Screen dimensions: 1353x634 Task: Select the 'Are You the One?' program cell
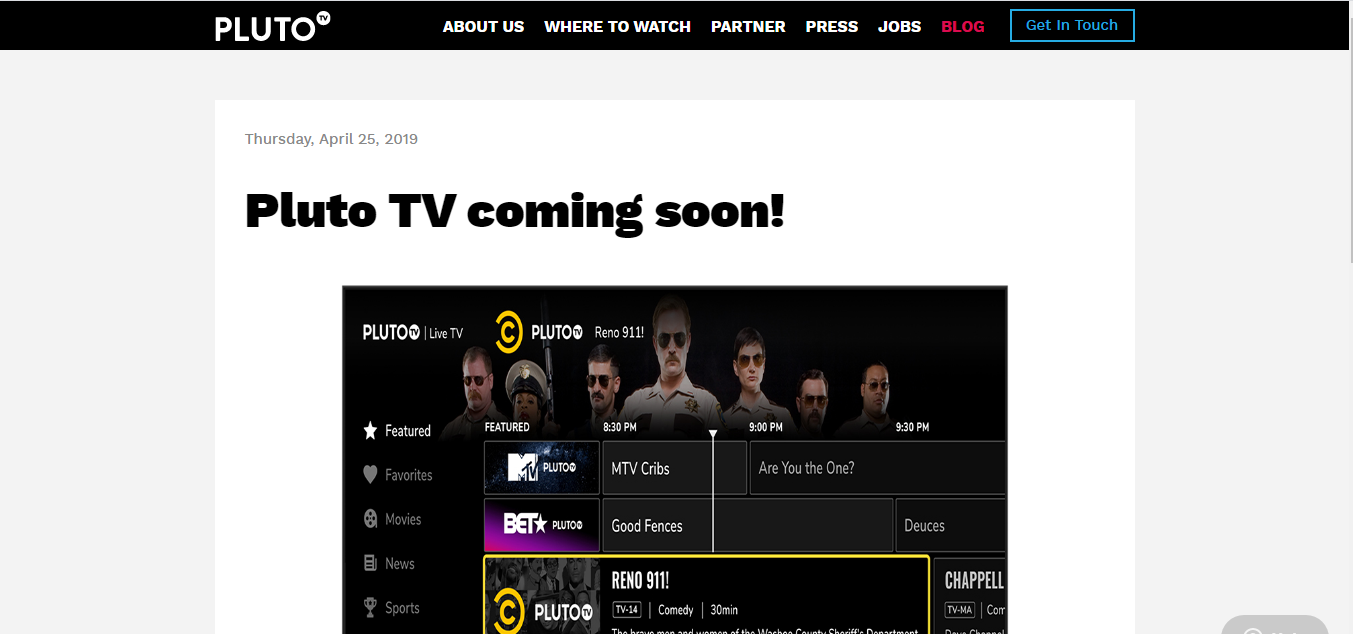tap(878, 468)
